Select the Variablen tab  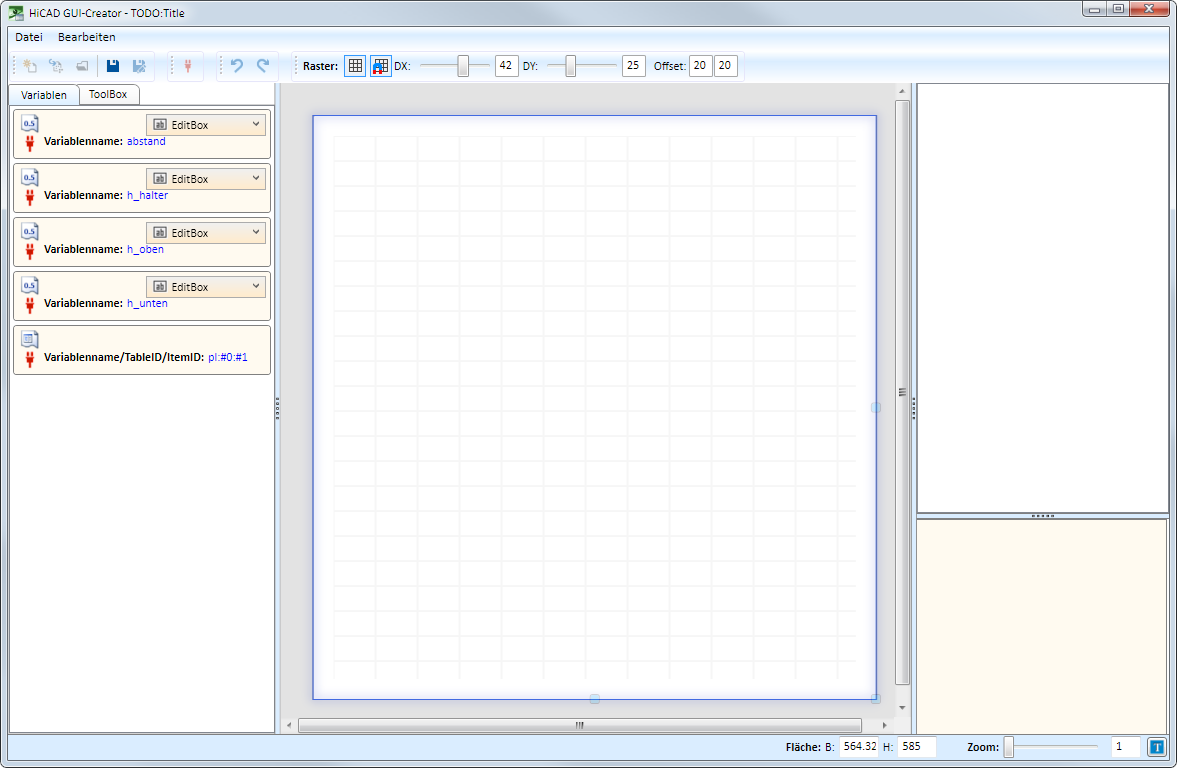tap(44, 95)
